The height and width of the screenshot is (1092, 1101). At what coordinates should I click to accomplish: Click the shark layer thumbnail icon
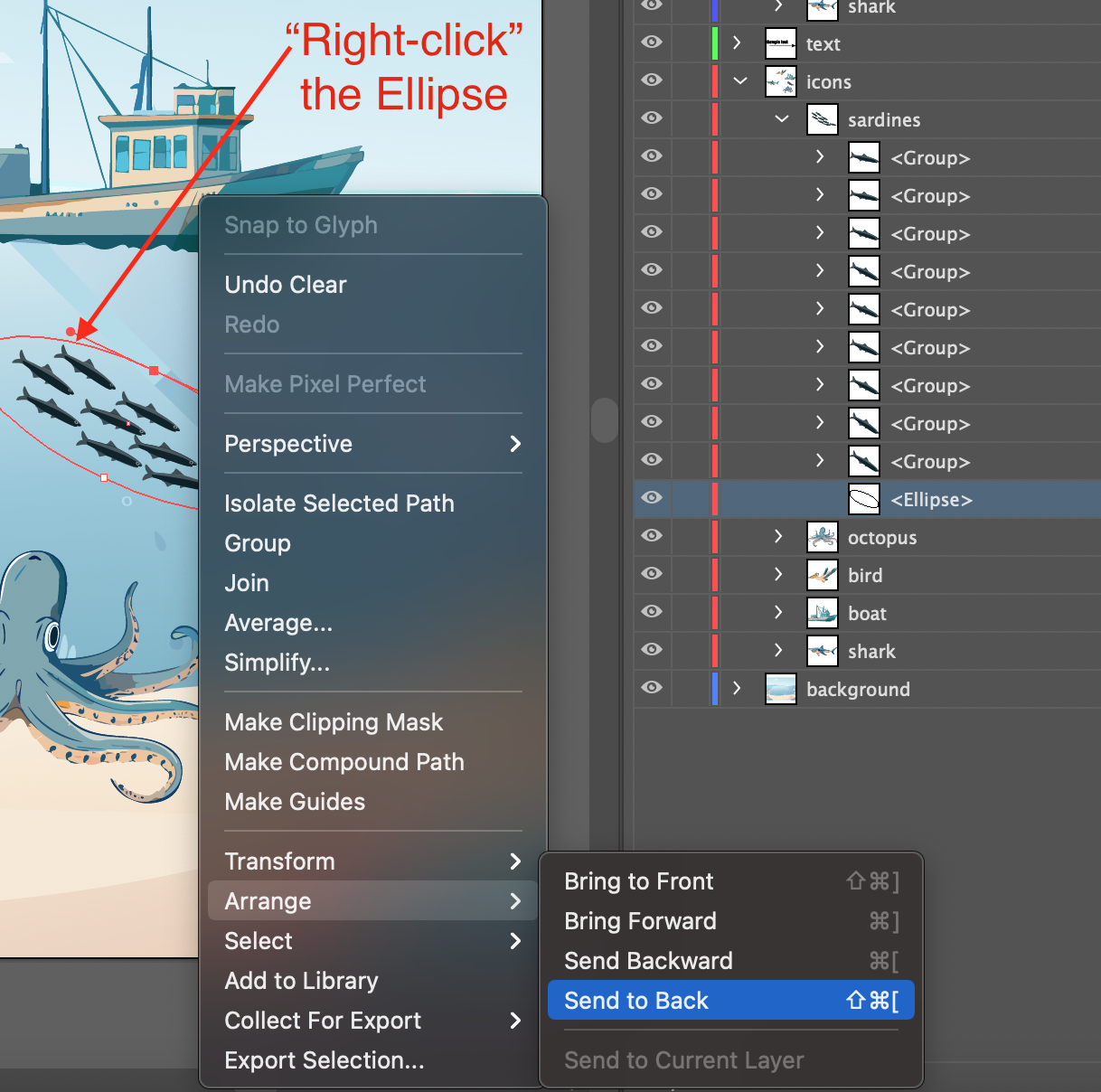[x=823, y=651]
